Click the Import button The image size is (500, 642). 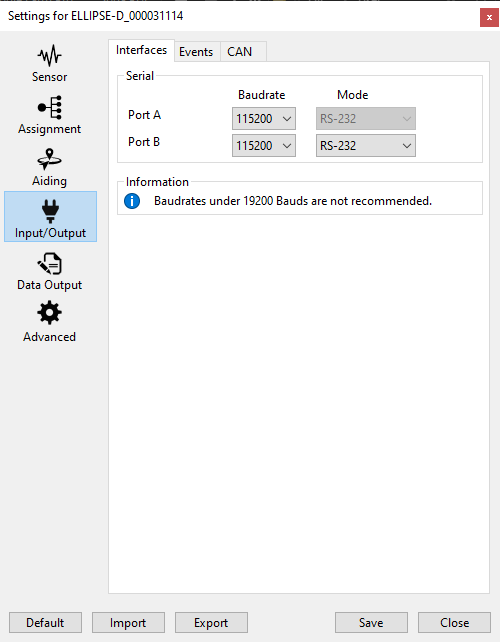click(x=128, y=623)
